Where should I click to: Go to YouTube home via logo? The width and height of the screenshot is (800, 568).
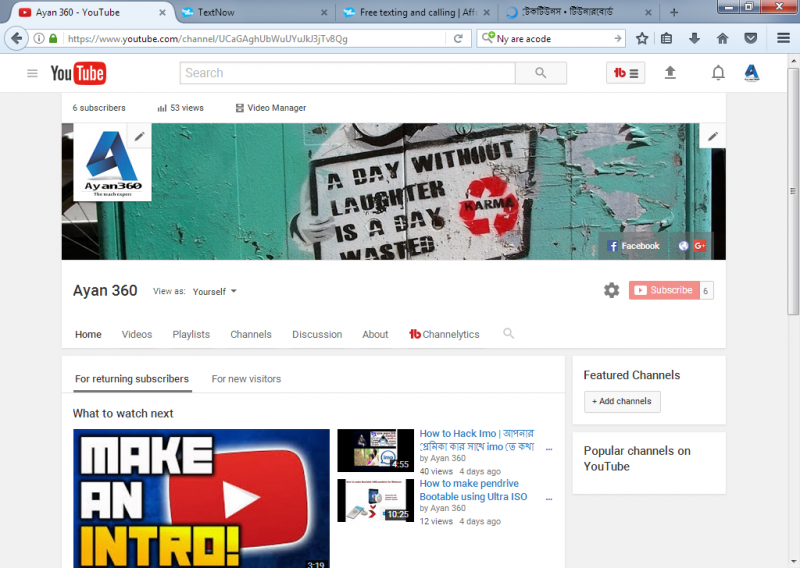[x=79, y=73]
